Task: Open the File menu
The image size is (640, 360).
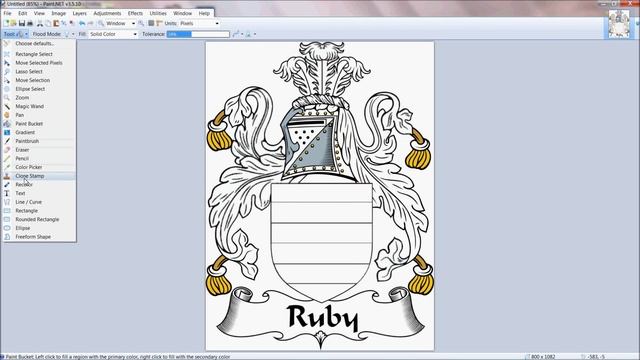Action: tap(7, 13)
